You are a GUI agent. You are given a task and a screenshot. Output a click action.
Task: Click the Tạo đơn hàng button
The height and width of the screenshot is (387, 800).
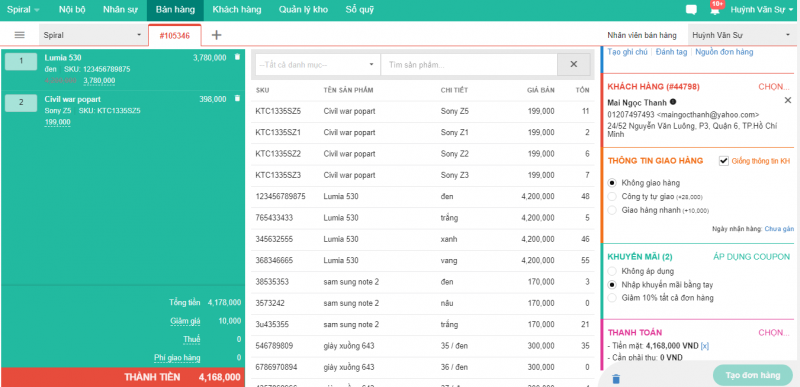(753, 375)
